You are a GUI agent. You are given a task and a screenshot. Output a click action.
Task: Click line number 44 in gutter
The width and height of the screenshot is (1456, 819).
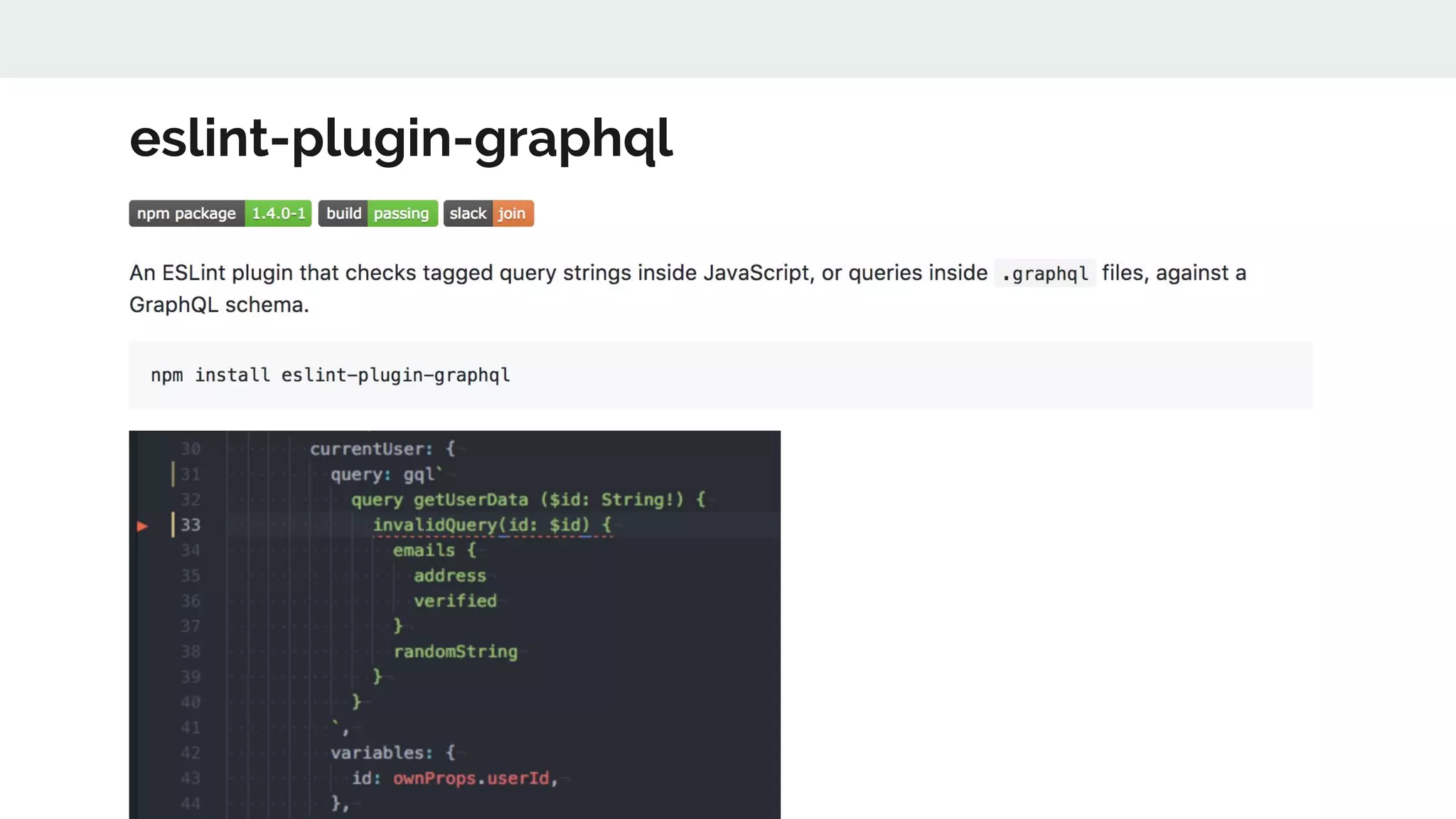[191, 803]
